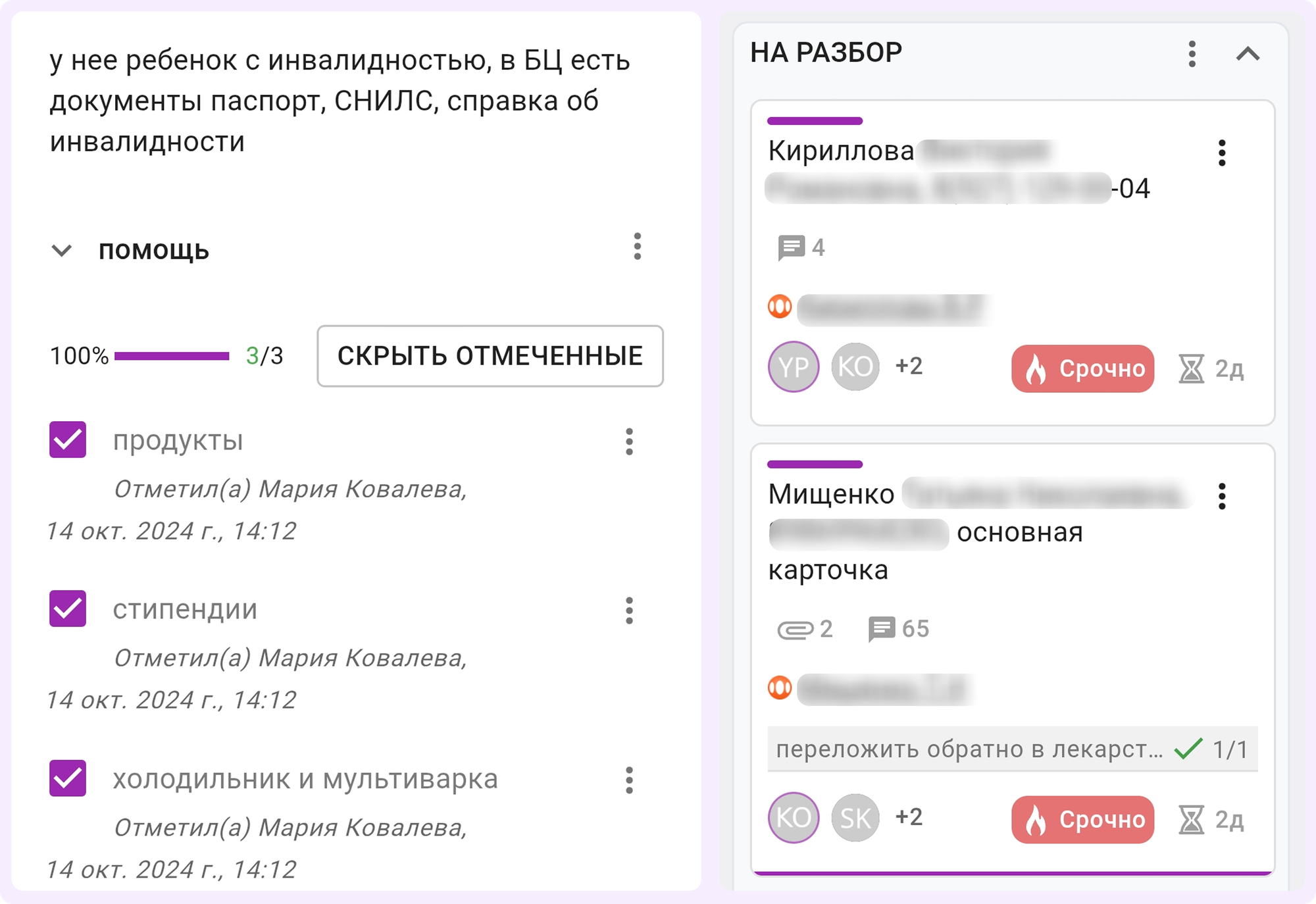Image resolution: width=1316 pixels, height=904 pixels.
Task: Uncheck холодильник и мультиварка checkbox
Action: 68,778
